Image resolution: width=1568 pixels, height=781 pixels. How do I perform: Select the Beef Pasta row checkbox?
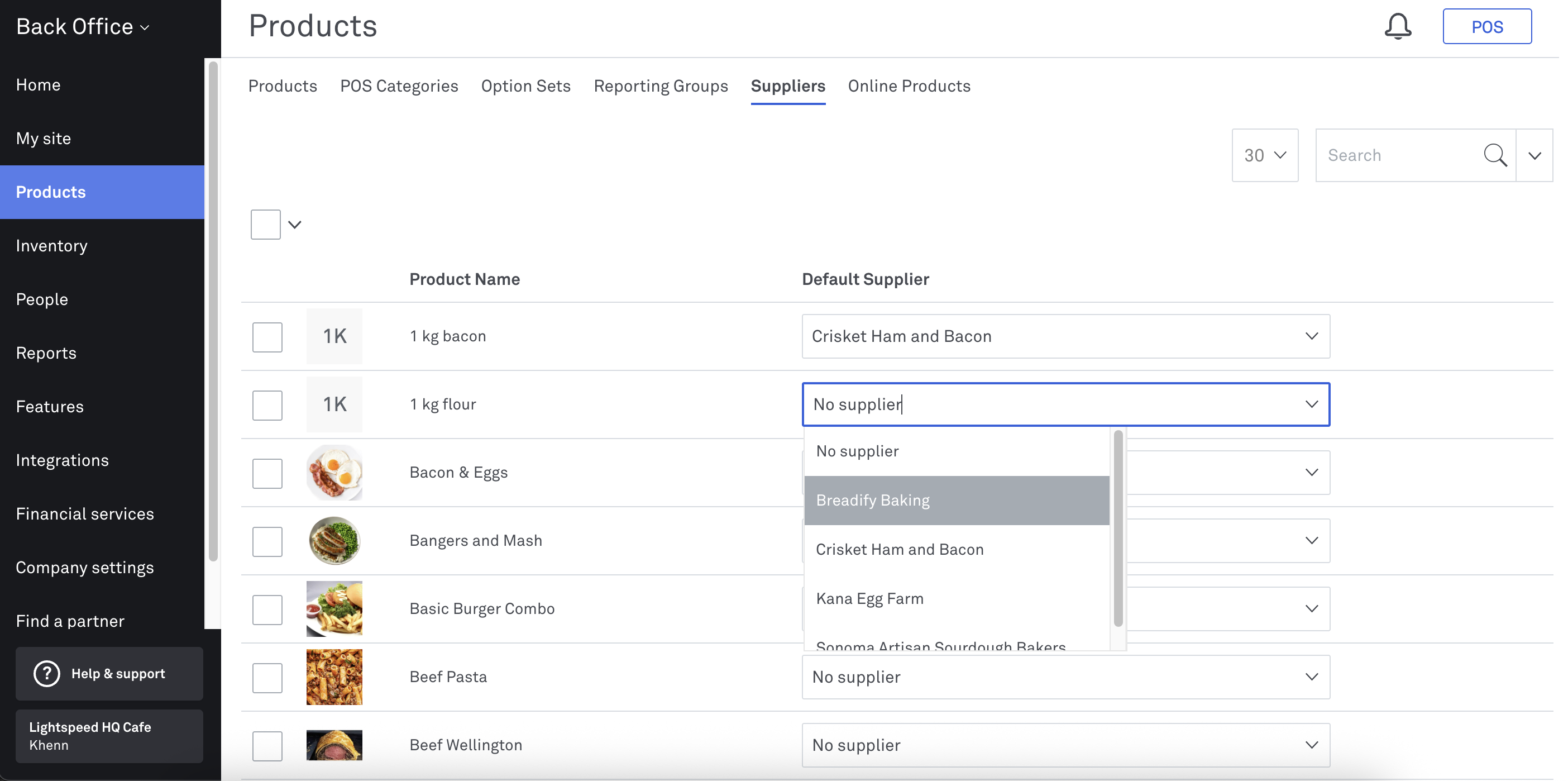pos(267,678)
